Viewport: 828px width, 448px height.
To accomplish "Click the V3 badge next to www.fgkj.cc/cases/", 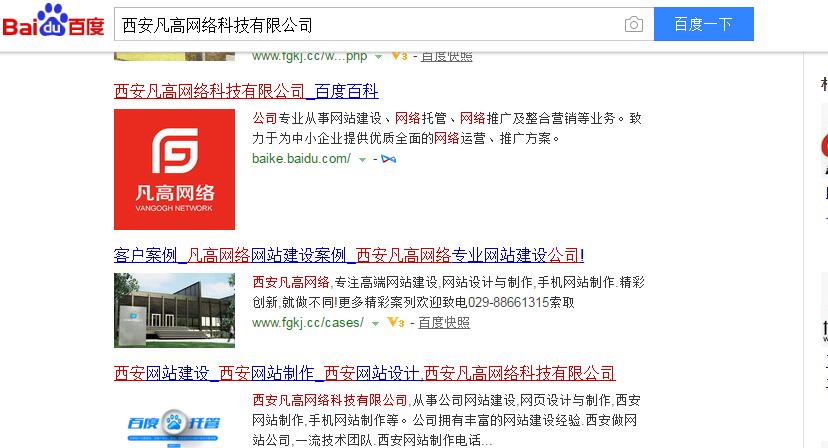I will pos(396,322).
